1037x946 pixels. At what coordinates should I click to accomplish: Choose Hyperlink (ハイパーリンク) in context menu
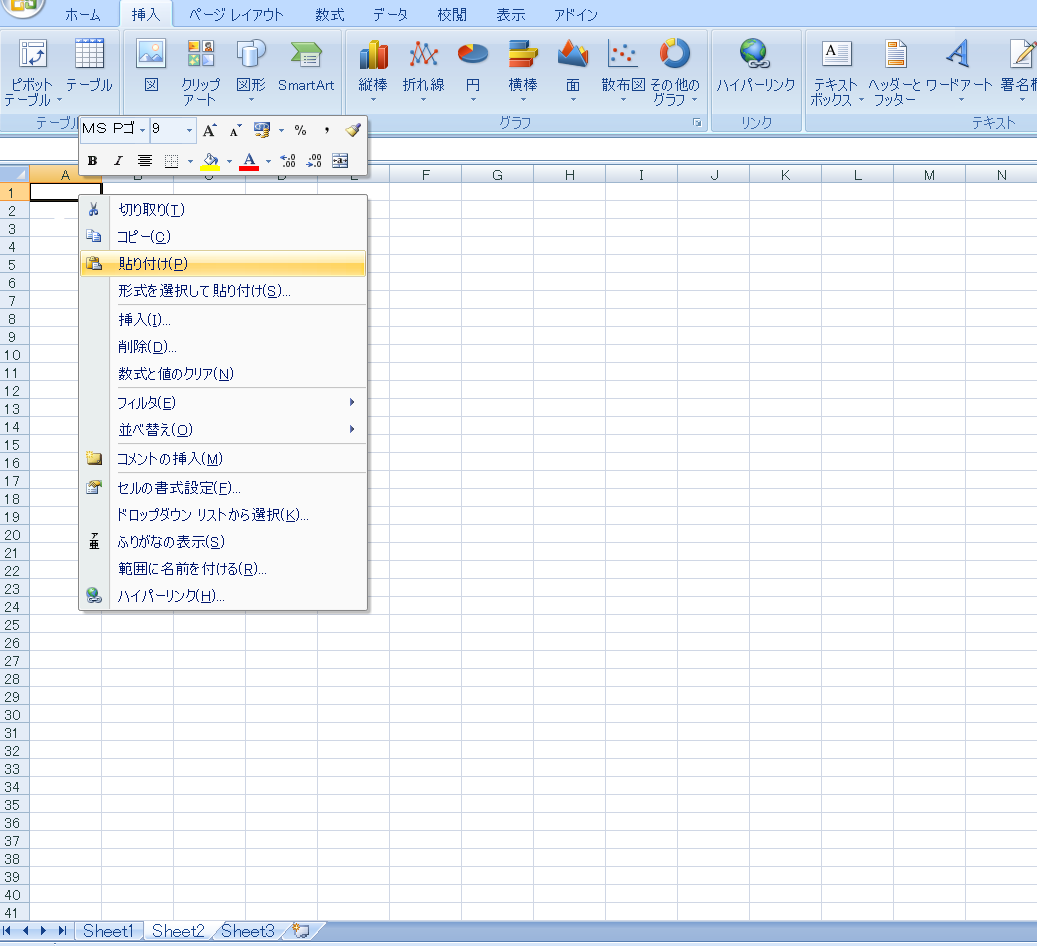tap(223, 596)
